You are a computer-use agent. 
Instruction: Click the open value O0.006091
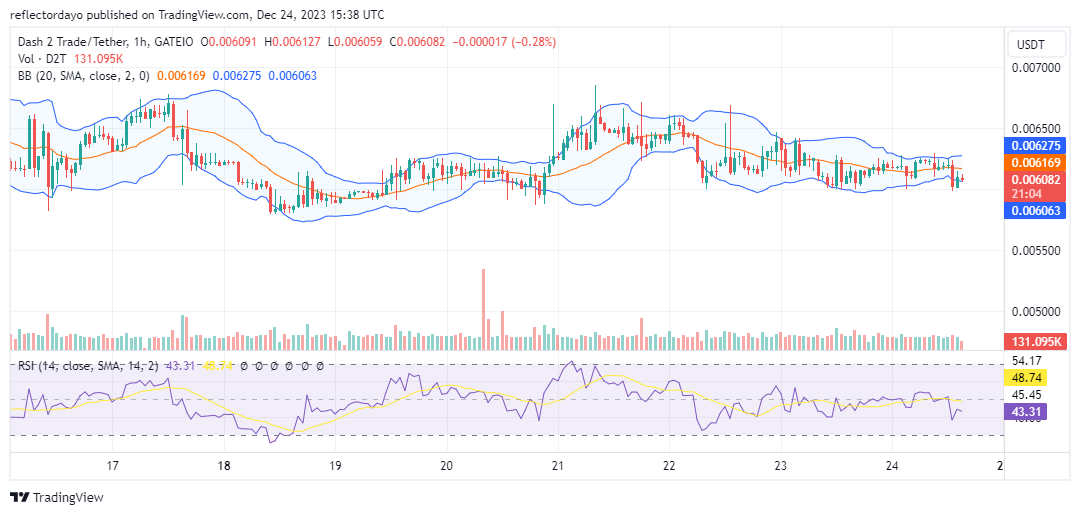(x=228, y=42)
